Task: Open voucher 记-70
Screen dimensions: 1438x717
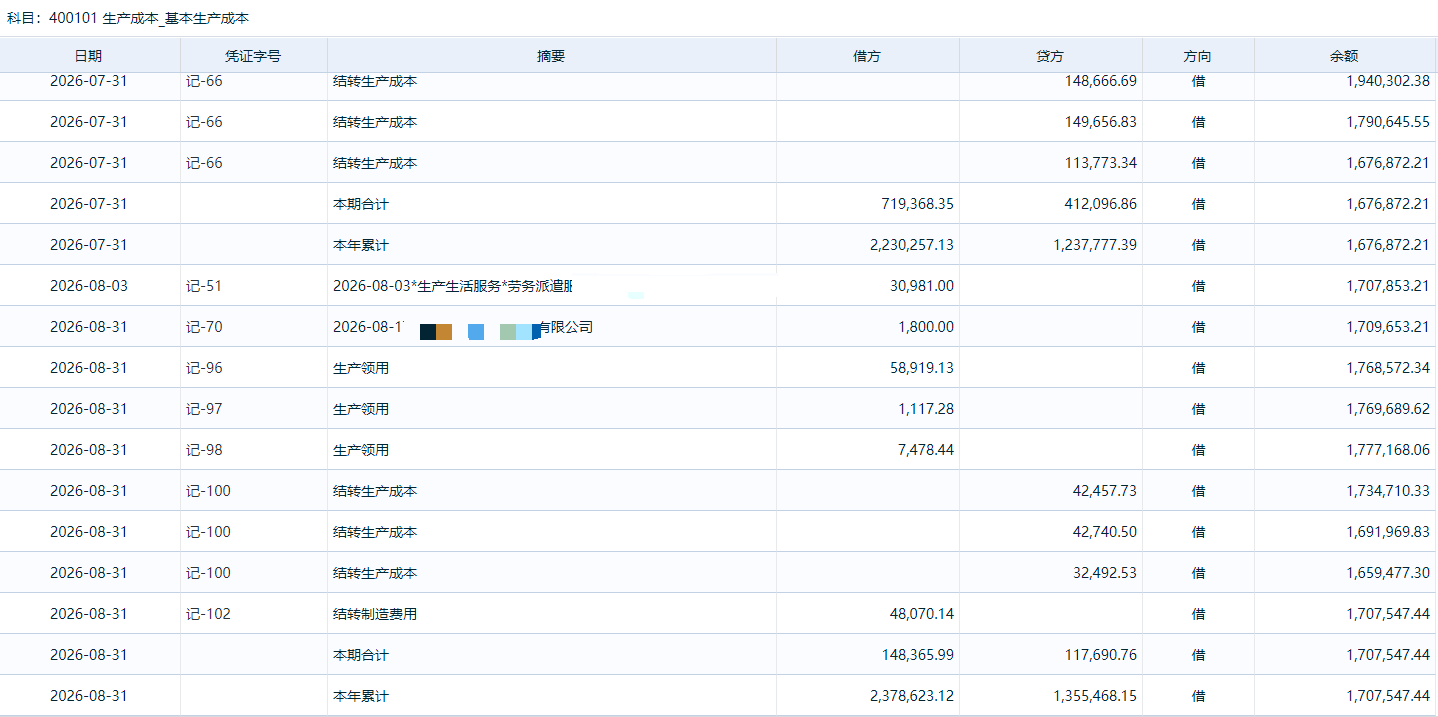Action: 204,327
